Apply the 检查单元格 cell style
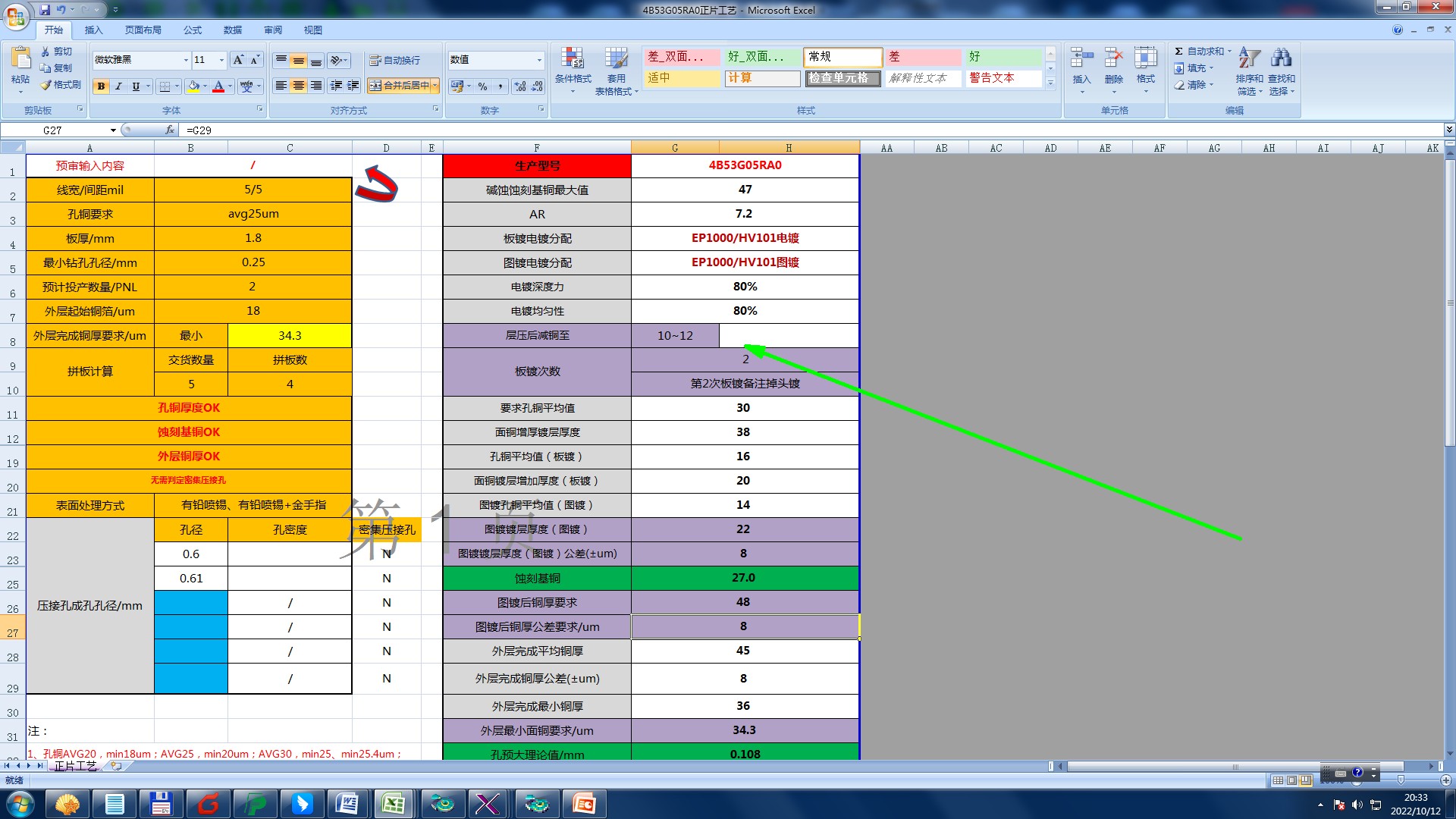This screenshot has width=1456, height=819. tap(843, 78)
